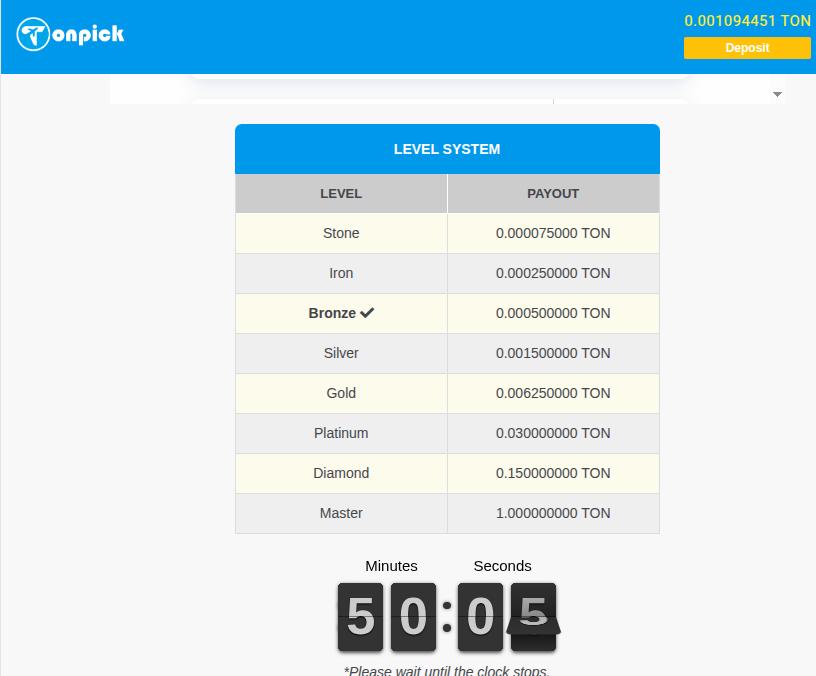Screen dimensions: 816x676
Task: Click the 'Please wait until the clock stops' note
Action: pos(447,670)
